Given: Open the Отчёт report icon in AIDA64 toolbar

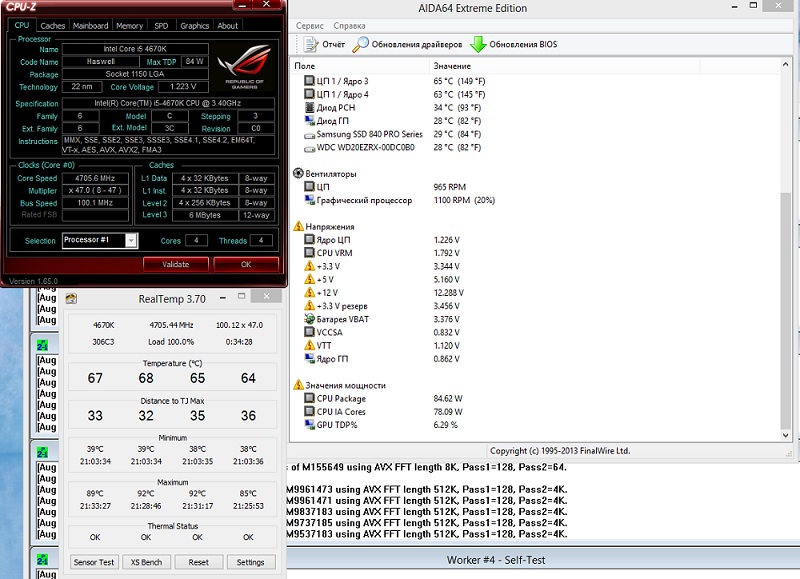Looking at the screenshot, I should coord(311,44).
